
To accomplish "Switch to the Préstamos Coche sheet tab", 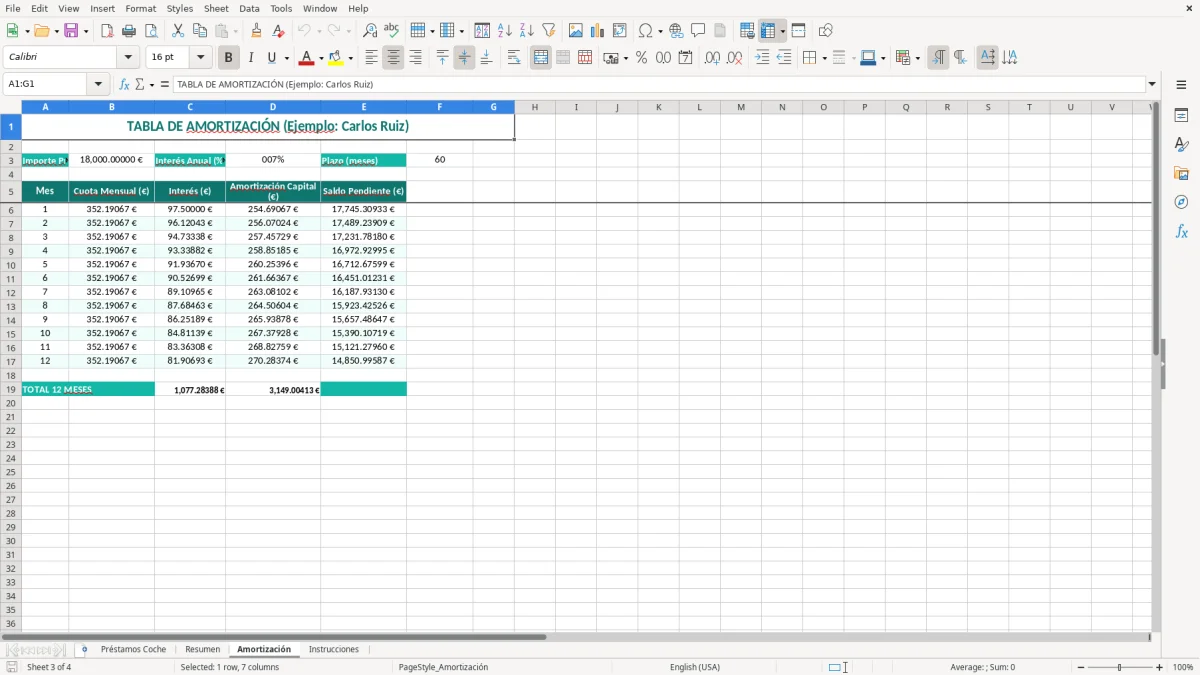I will 133,649.
